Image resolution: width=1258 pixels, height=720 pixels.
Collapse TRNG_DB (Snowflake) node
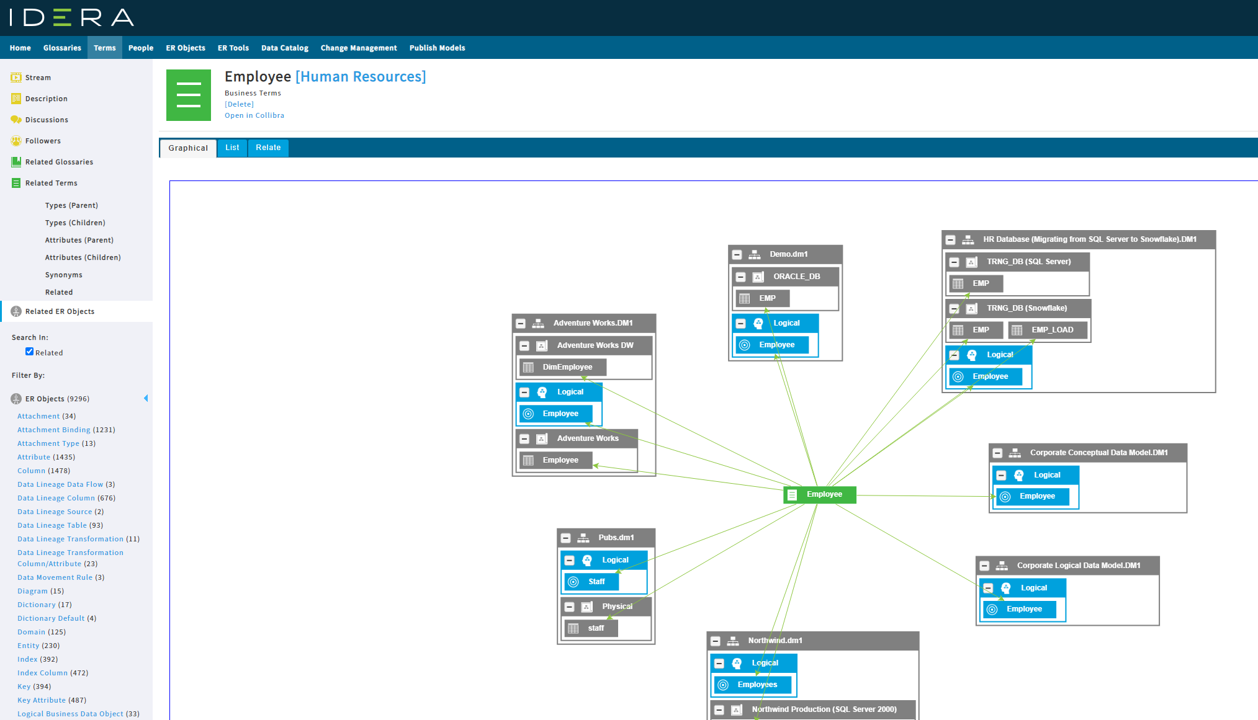pos(954,308)
